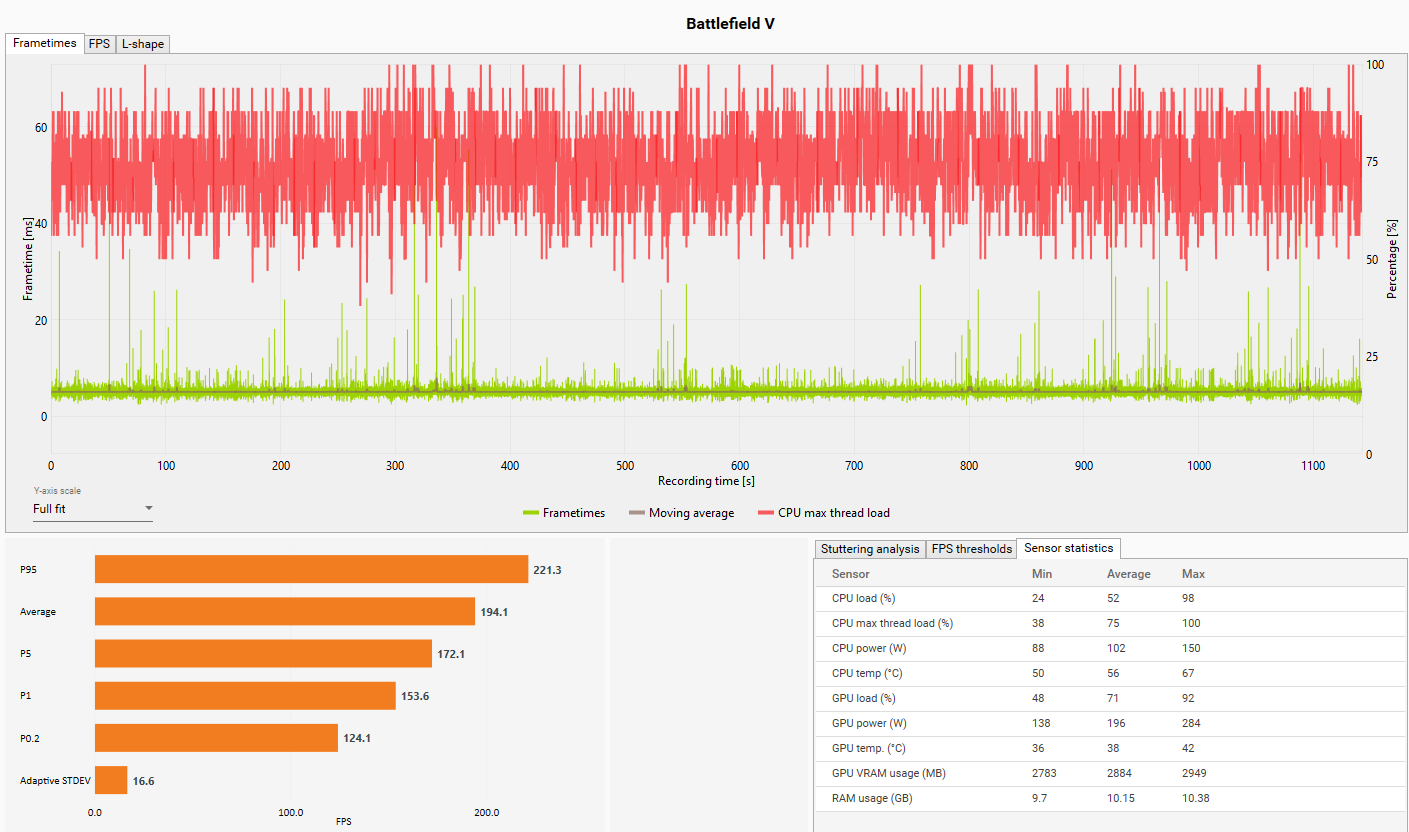Click the Max column header
The image size is (1409, 832).
(x=1193, y=574)
